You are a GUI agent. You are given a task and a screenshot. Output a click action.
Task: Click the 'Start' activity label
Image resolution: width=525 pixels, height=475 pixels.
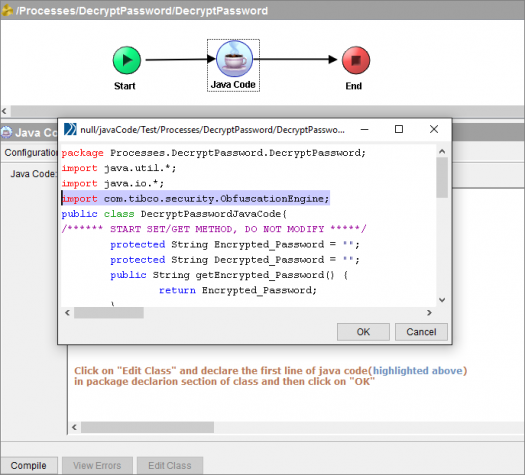(125, 86)
